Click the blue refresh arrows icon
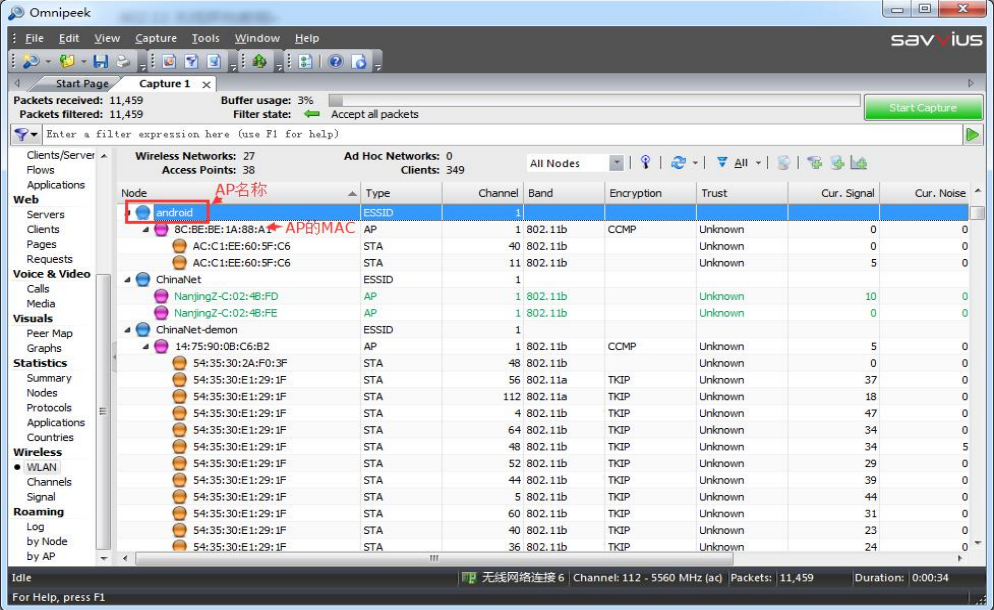This screenshot has height=610, width=994. click(x=678, y=162)
